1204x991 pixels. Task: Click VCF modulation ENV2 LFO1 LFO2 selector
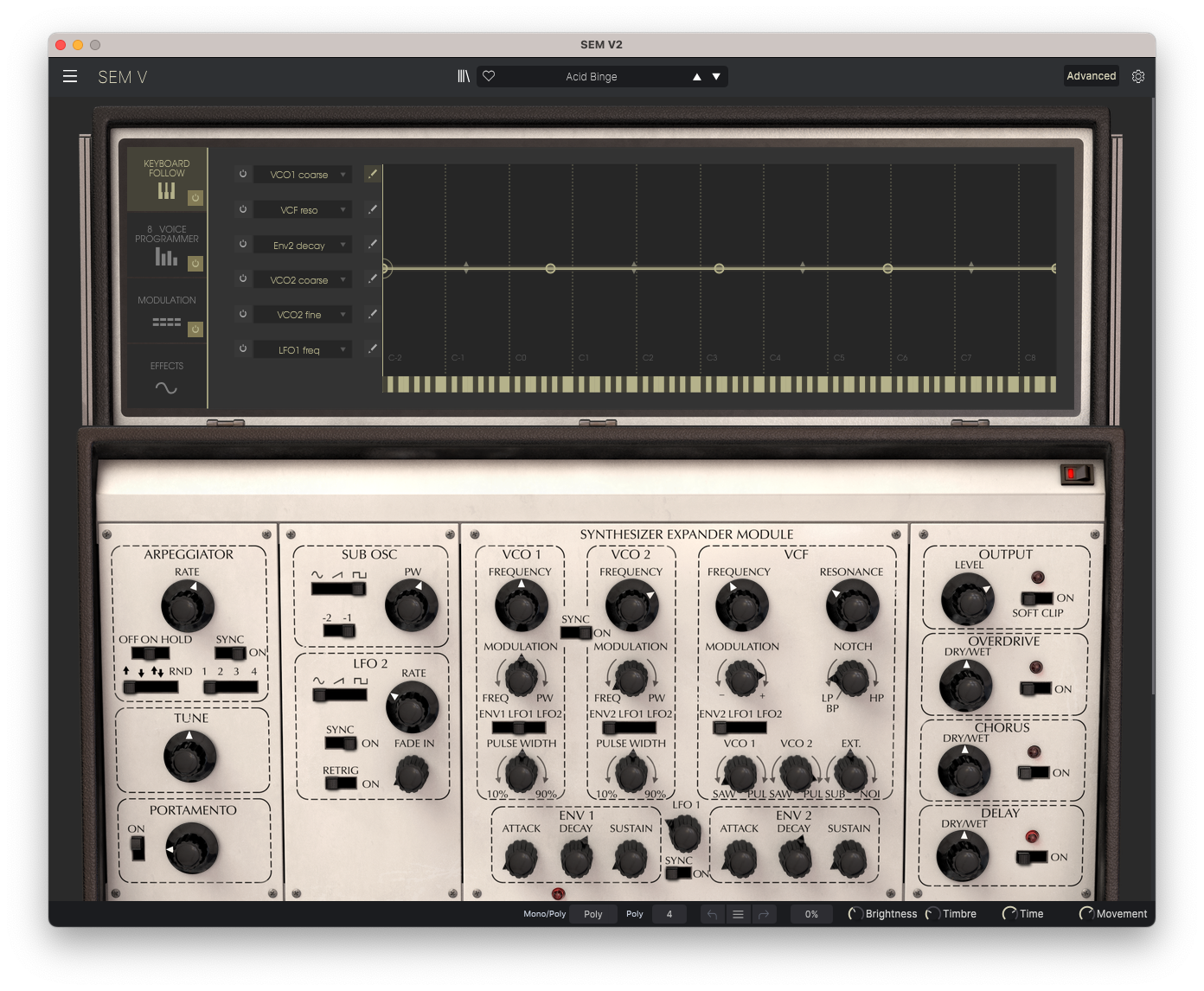click(x=740, y=728)
